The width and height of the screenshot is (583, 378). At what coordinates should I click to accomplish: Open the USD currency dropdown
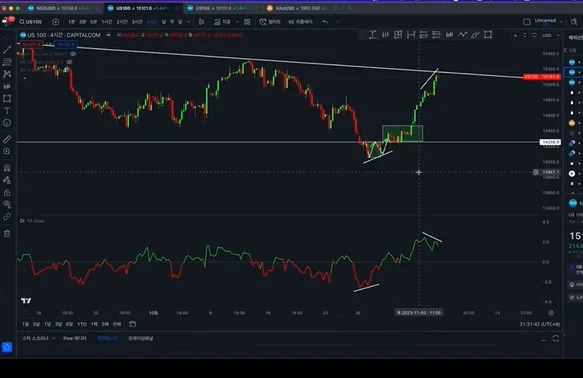550,35
